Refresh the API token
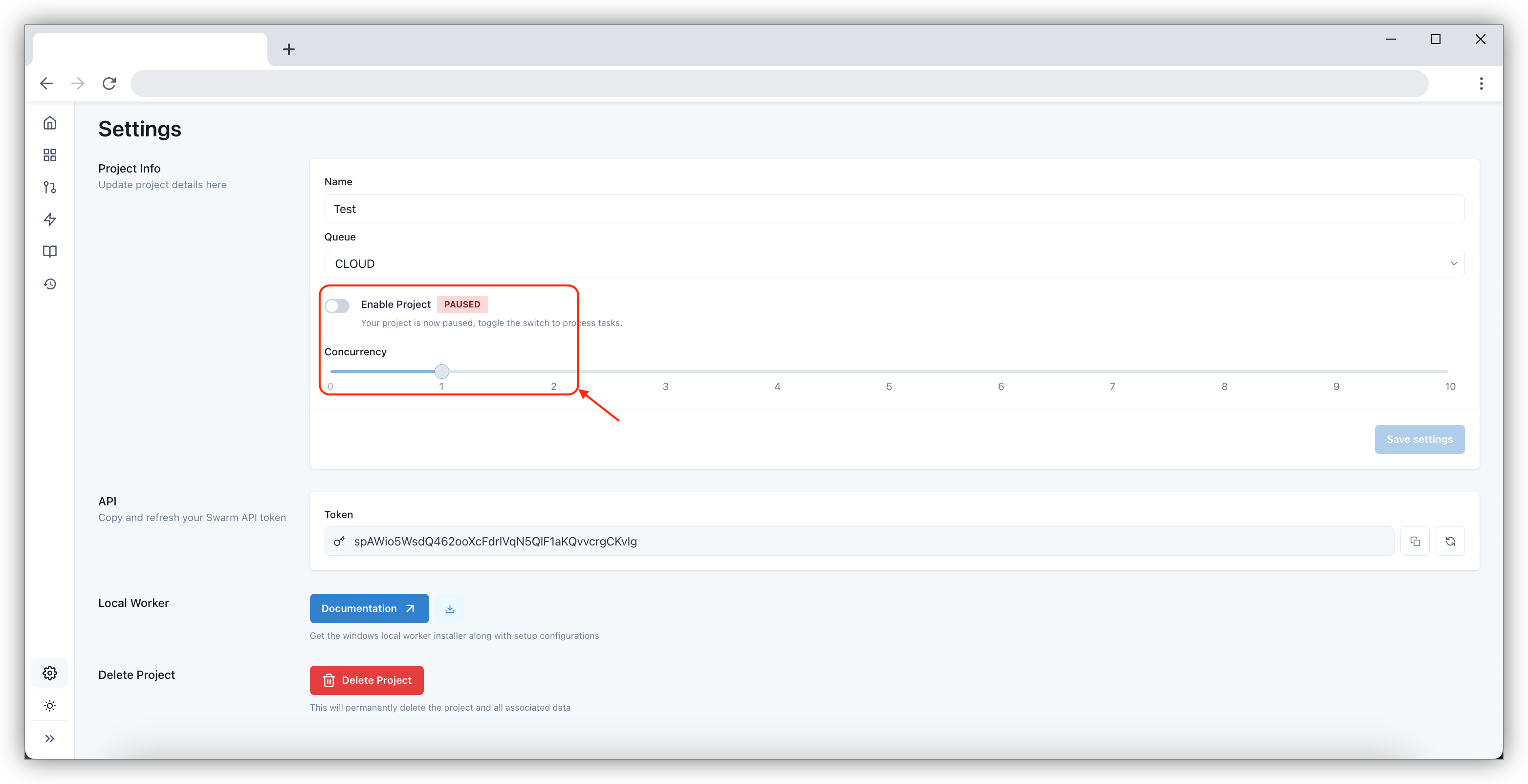 [1450, 541]
